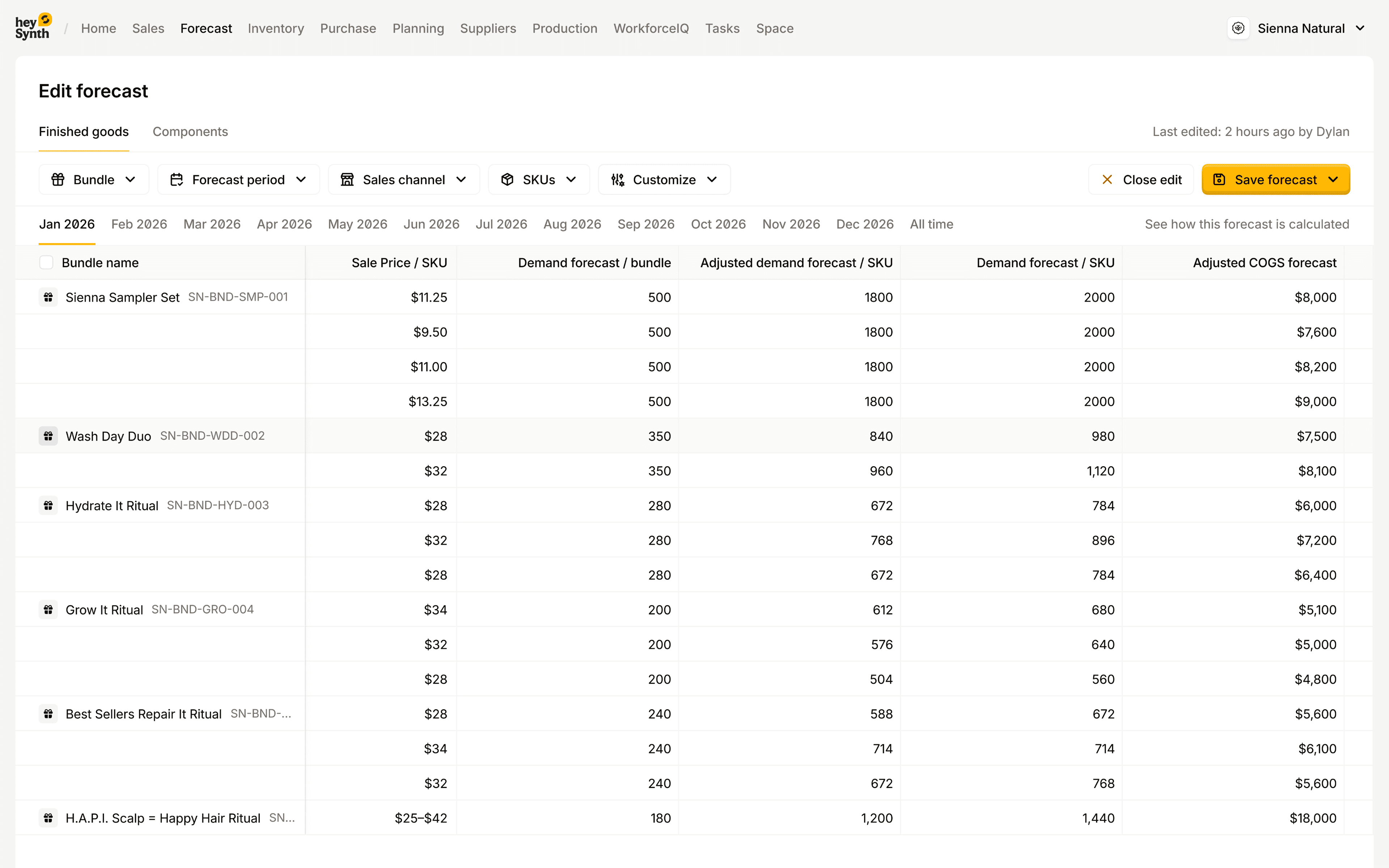This screenshot has height=868, width=1389.
Task: Click the sliders icon on the Customize button
Action: pos(617,179)
